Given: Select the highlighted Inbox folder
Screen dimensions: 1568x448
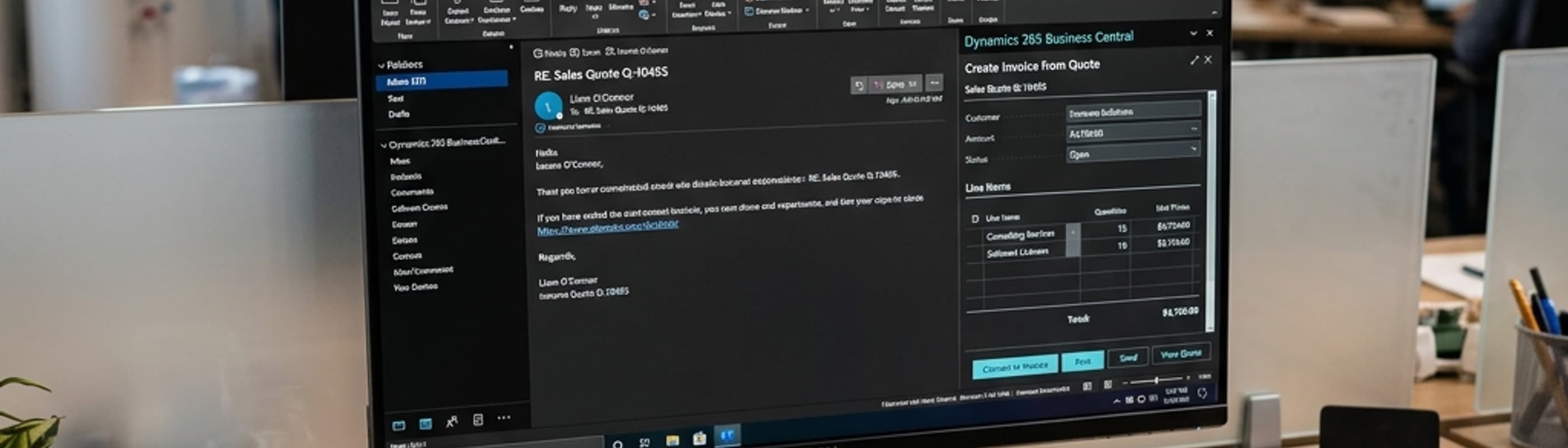Looking at the screenshot, I should tap(442, 80).
